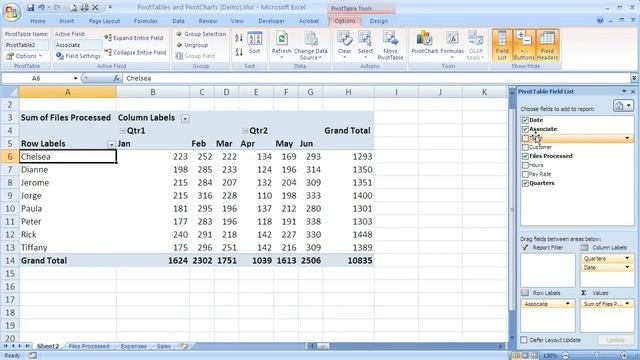
Task: Open the Formulas ribbon tab
Action: point(145,21)
